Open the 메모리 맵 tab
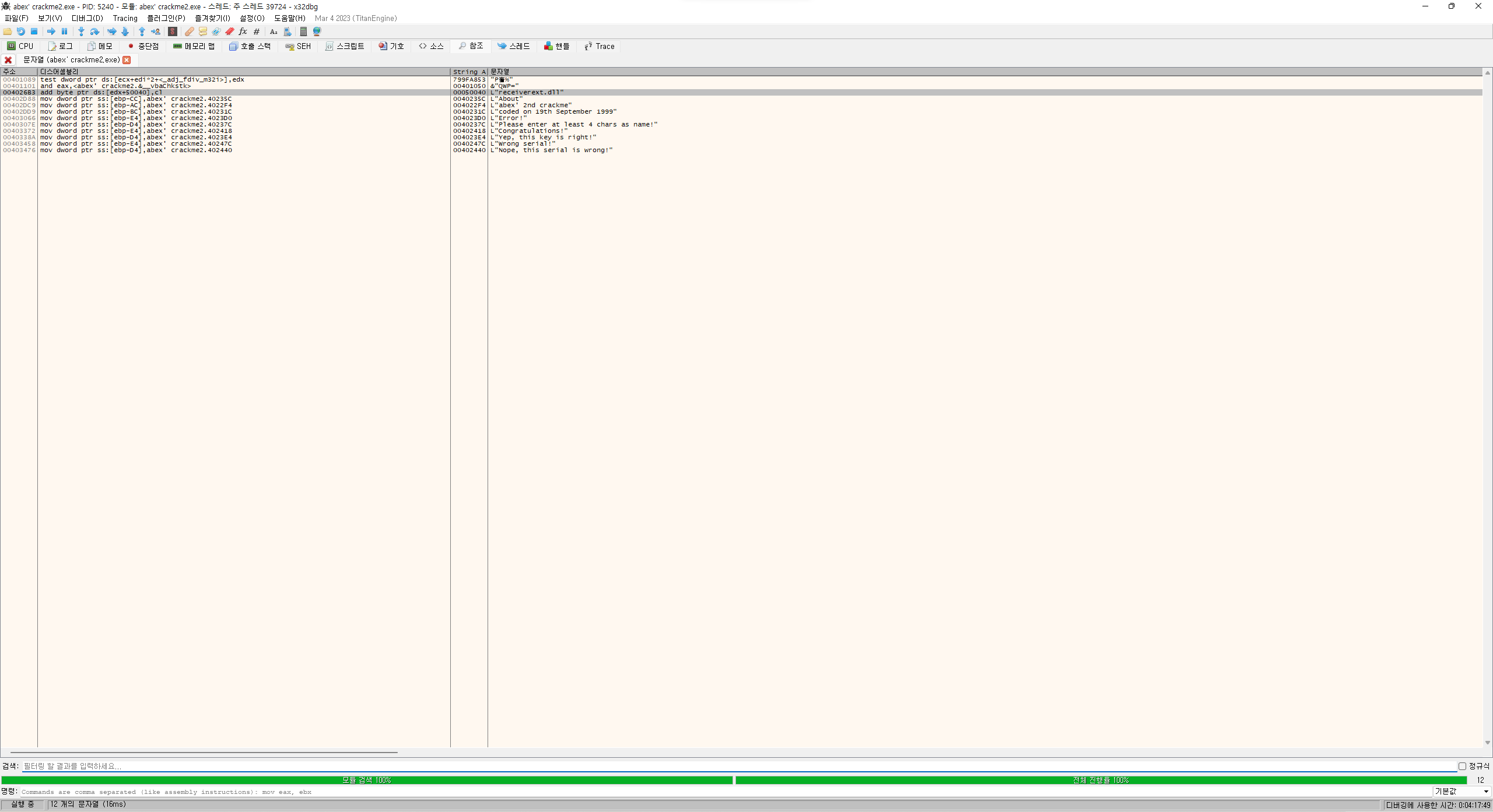Image resolution: width=1493 pixels, height=812 pixels. pos(194,46)
